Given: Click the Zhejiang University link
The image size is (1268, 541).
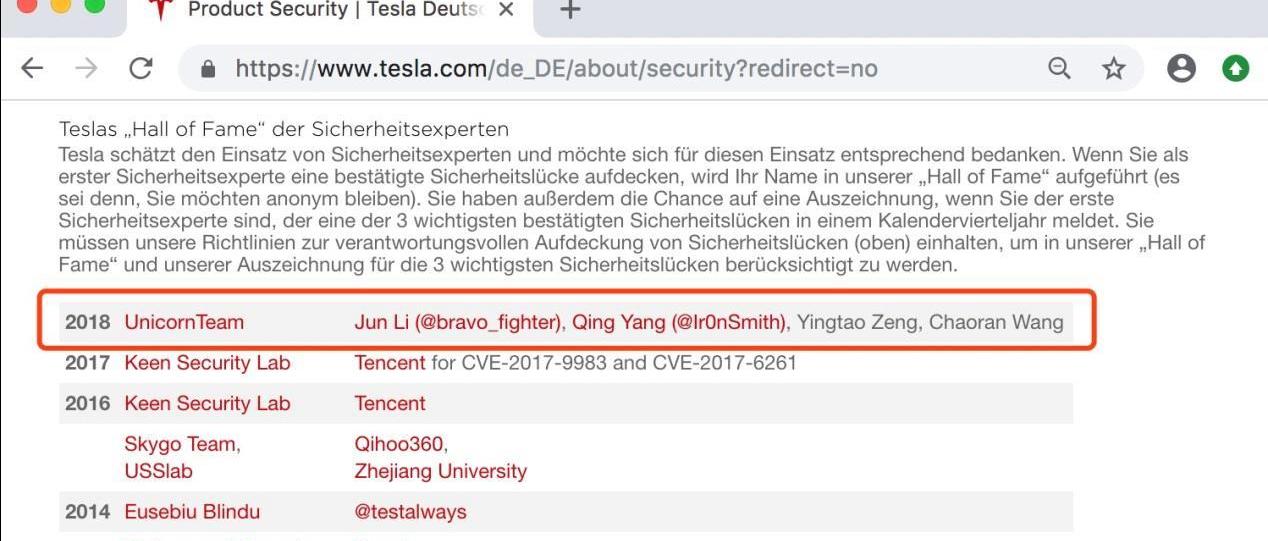Looking at the screenshot, I should point(440,471).
